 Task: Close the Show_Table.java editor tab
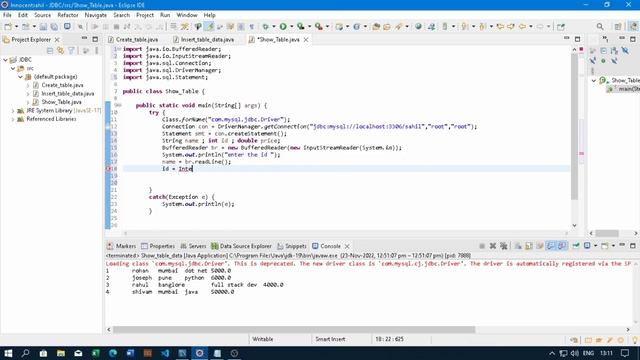[x=306, y=40]
